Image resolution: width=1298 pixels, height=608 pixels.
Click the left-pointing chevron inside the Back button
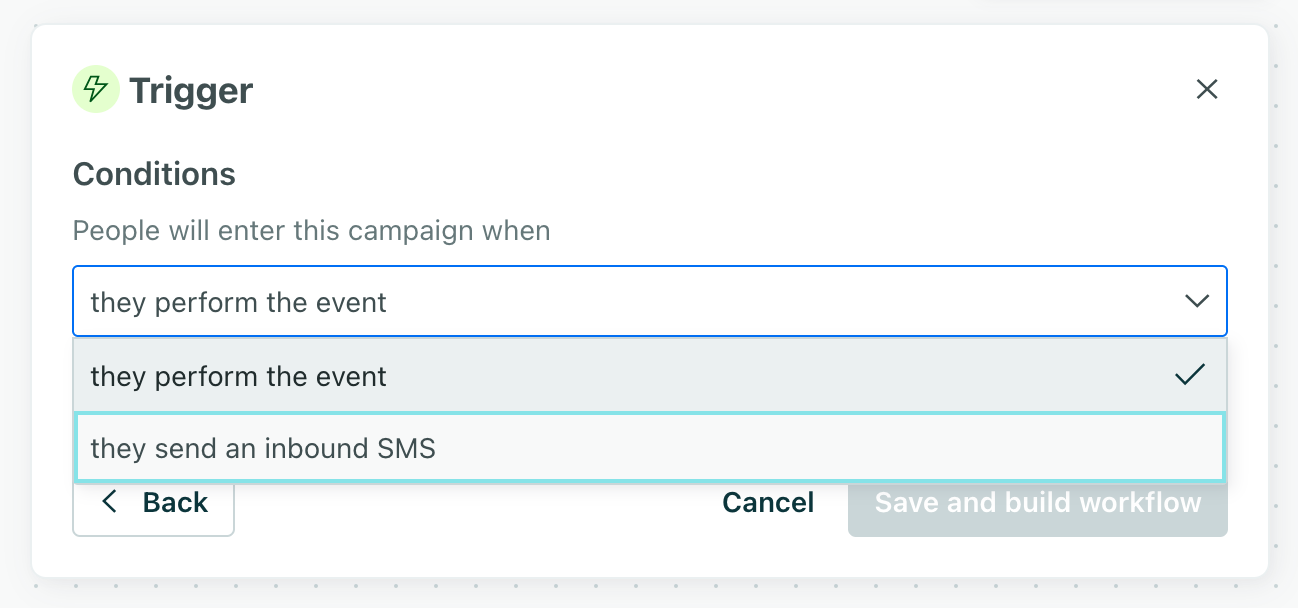click(110, 502)
